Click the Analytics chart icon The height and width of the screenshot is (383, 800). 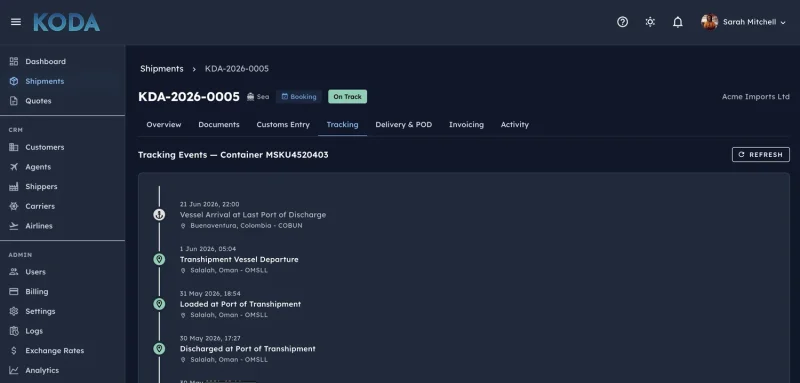point(14,370)
